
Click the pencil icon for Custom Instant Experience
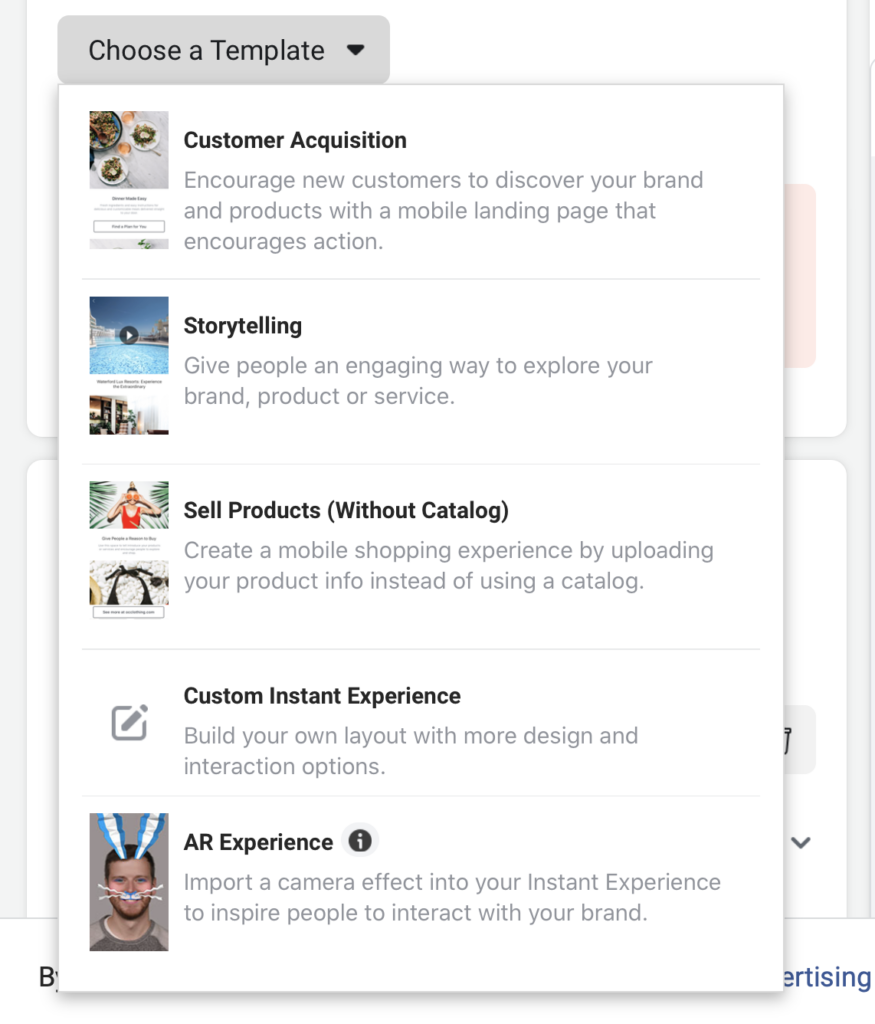point(128,723)
